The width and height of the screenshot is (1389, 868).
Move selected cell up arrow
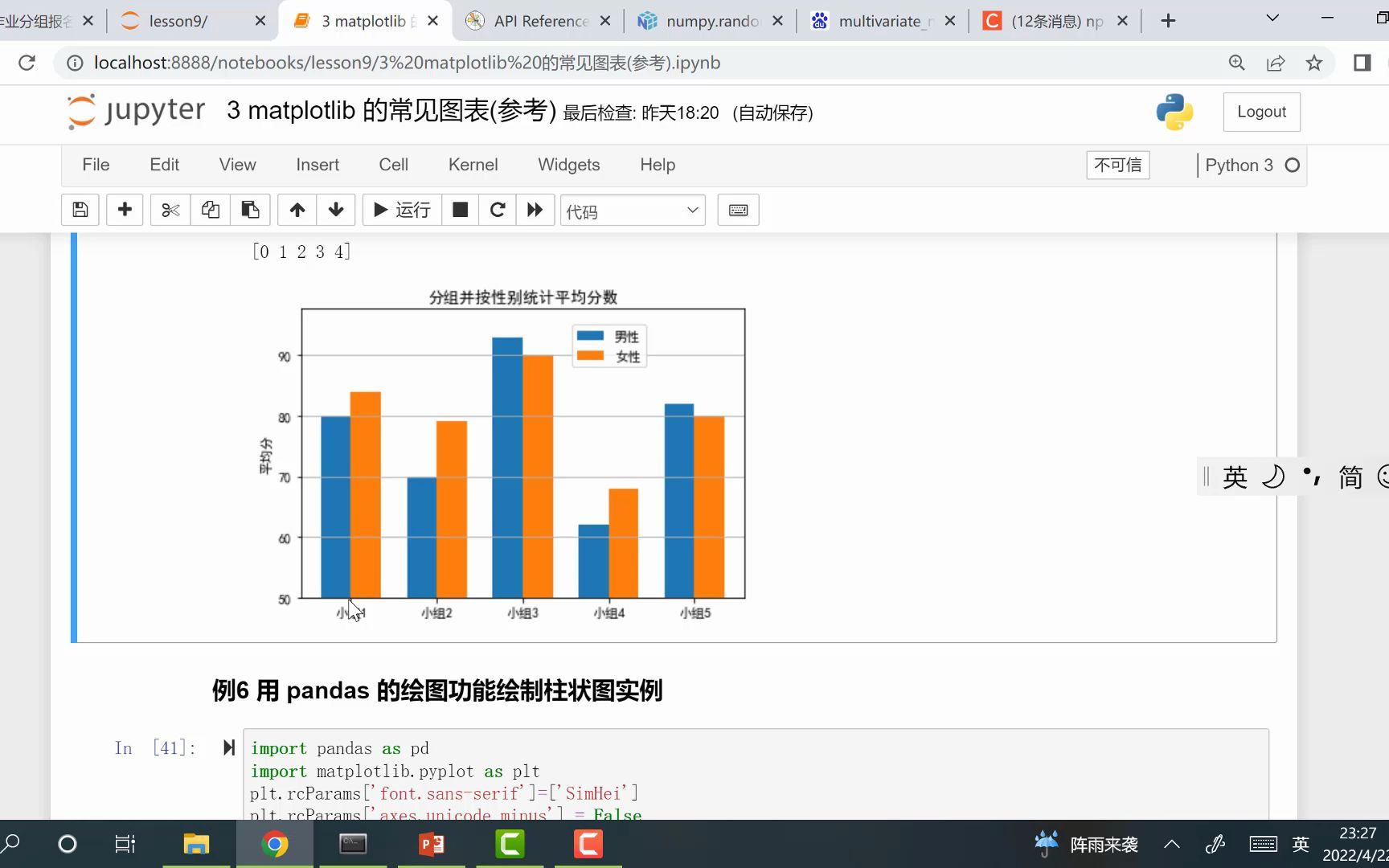297,210
